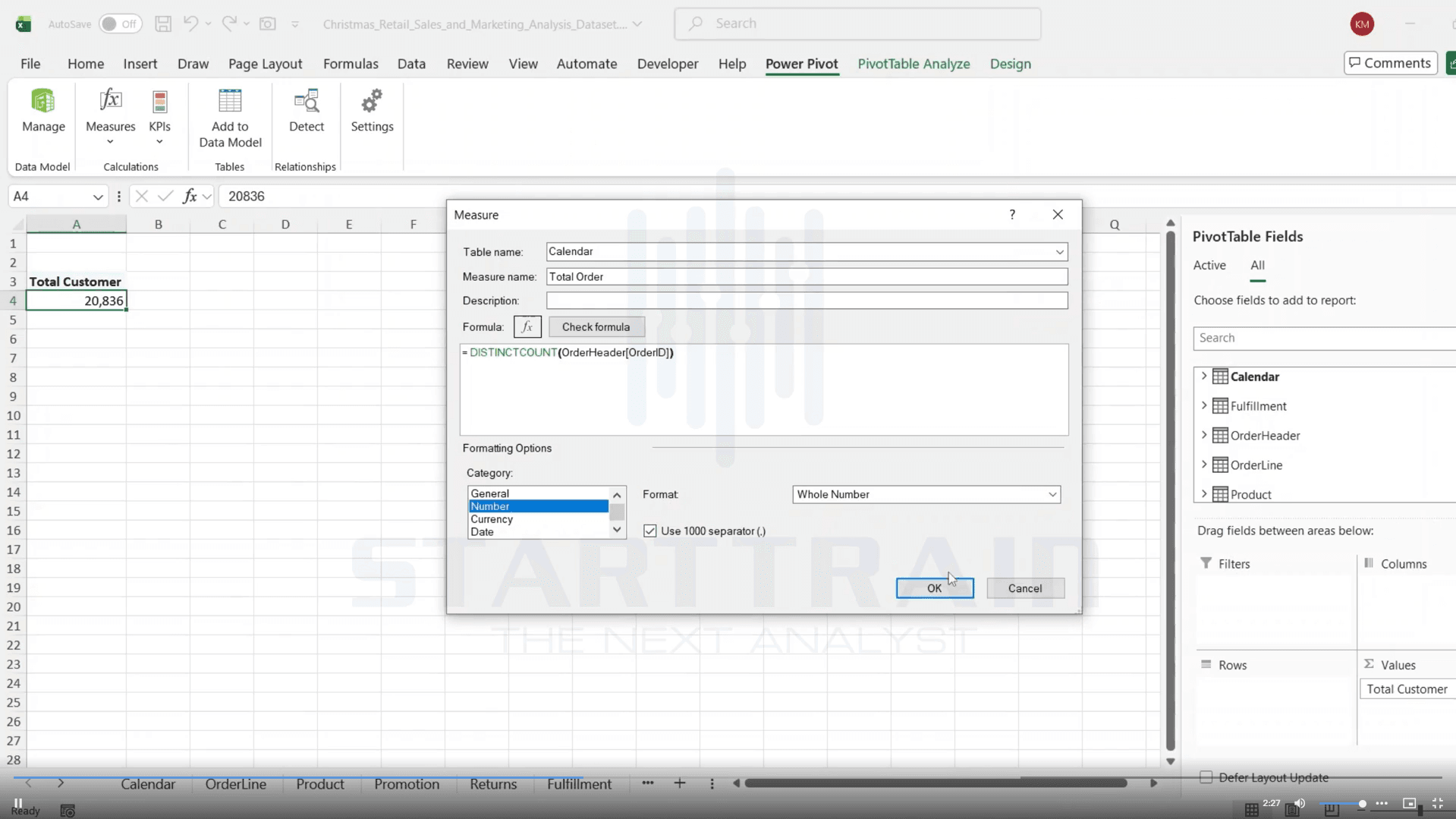The height and width of the screenshot is (819, 1456).
Task: Open the Power Pivot ribbon tab
Action: (801, 64)
